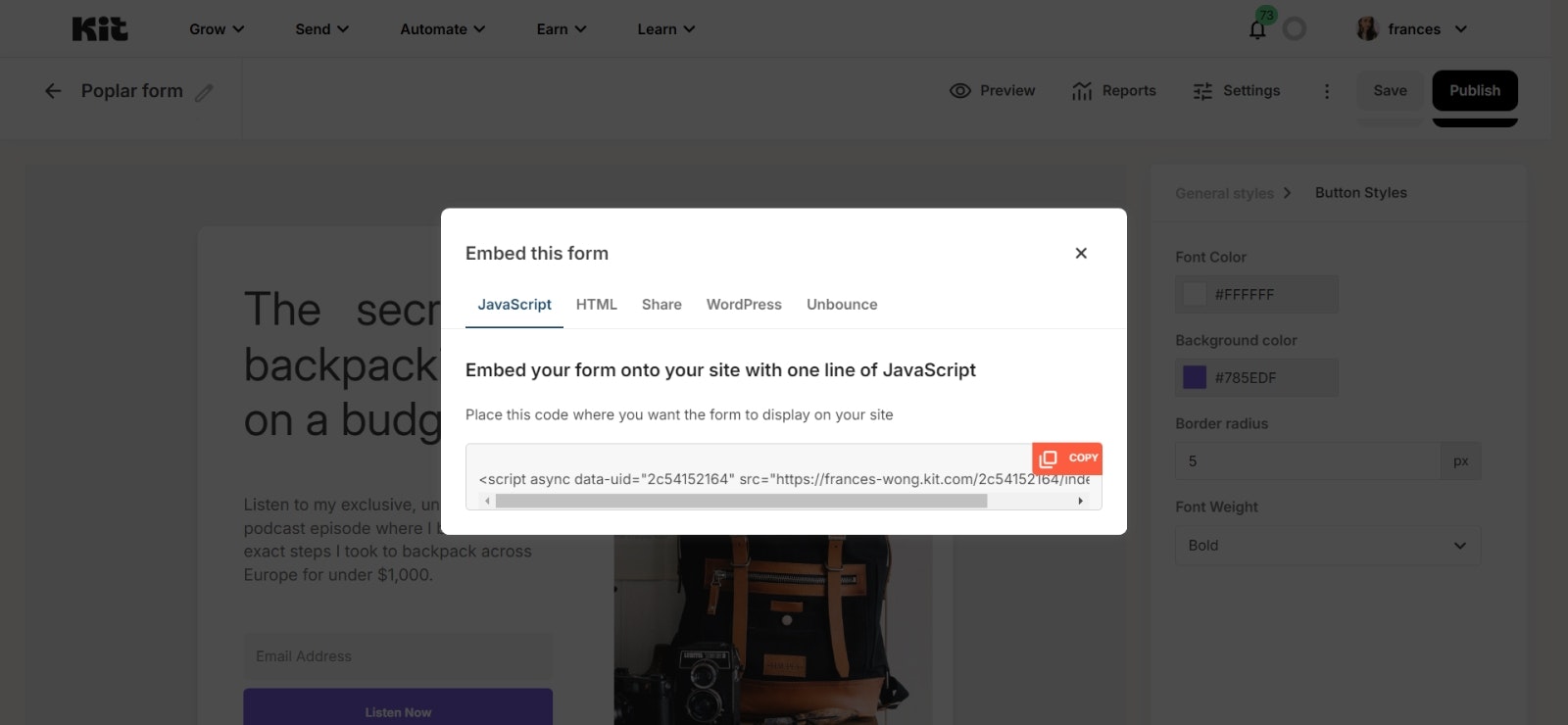
Task: Click the Preview eye icon
Action: 960,90
